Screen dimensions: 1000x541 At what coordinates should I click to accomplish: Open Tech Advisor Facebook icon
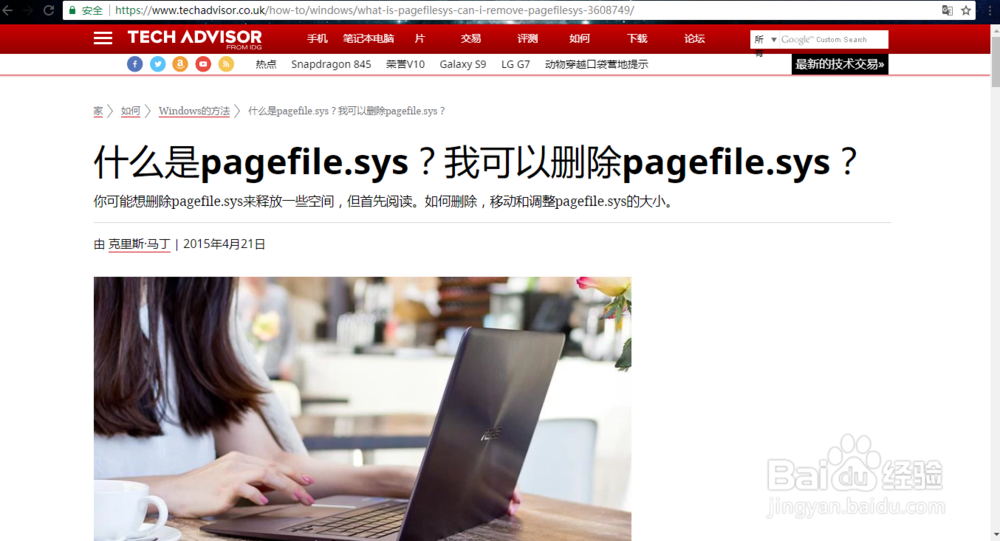(x=135, y=64)
